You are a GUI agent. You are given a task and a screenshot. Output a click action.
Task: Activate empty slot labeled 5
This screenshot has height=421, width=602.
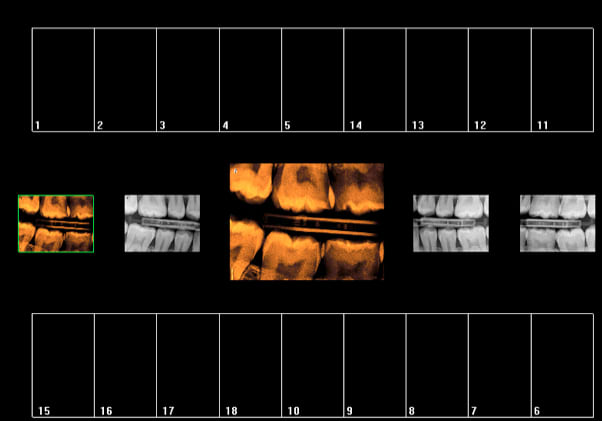click(312, 80)
